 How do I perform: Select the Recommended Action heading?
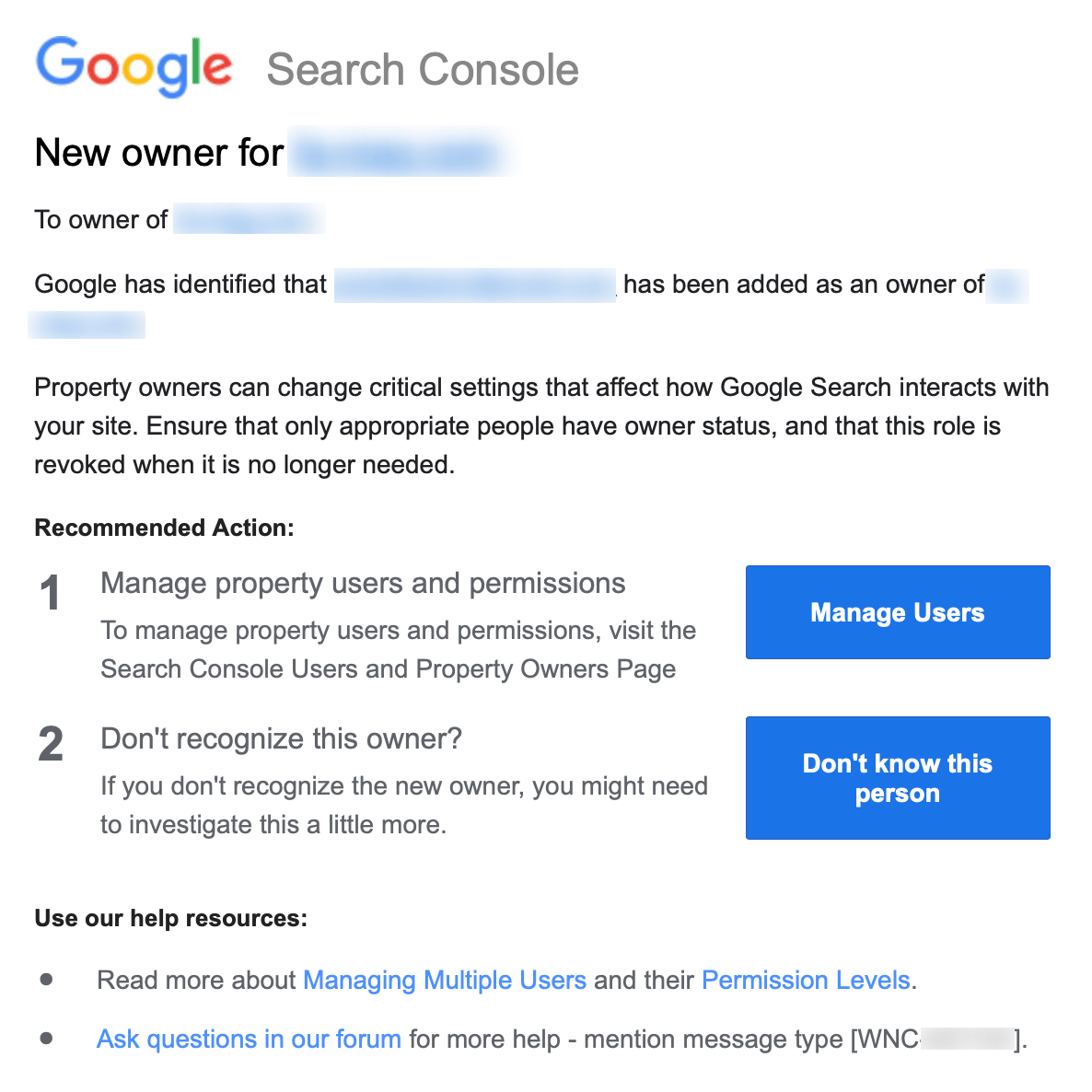tap(164, 528)
